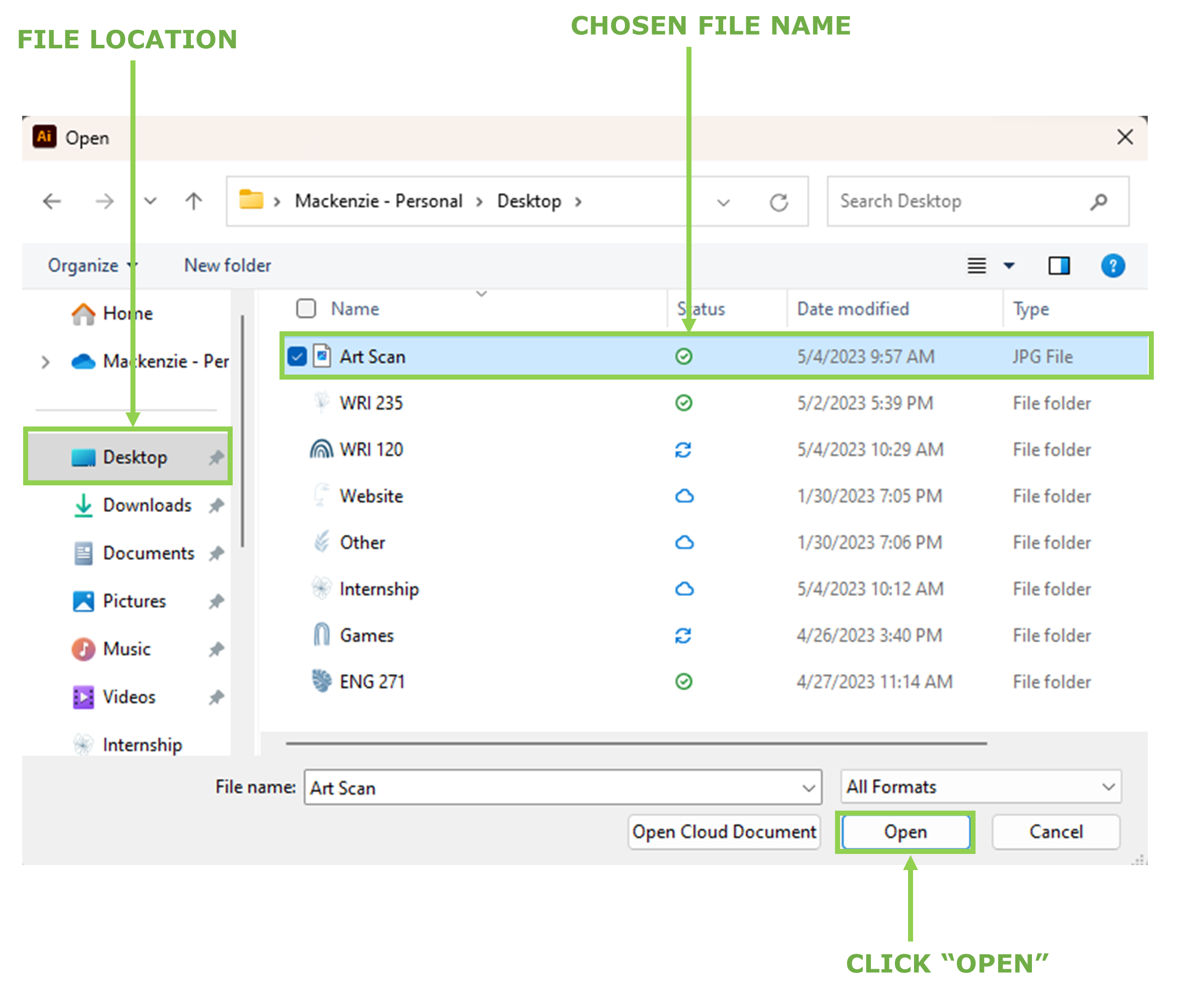Click the Up directory arrow
Viewport: 1179px width, 1008px height.
193,201
